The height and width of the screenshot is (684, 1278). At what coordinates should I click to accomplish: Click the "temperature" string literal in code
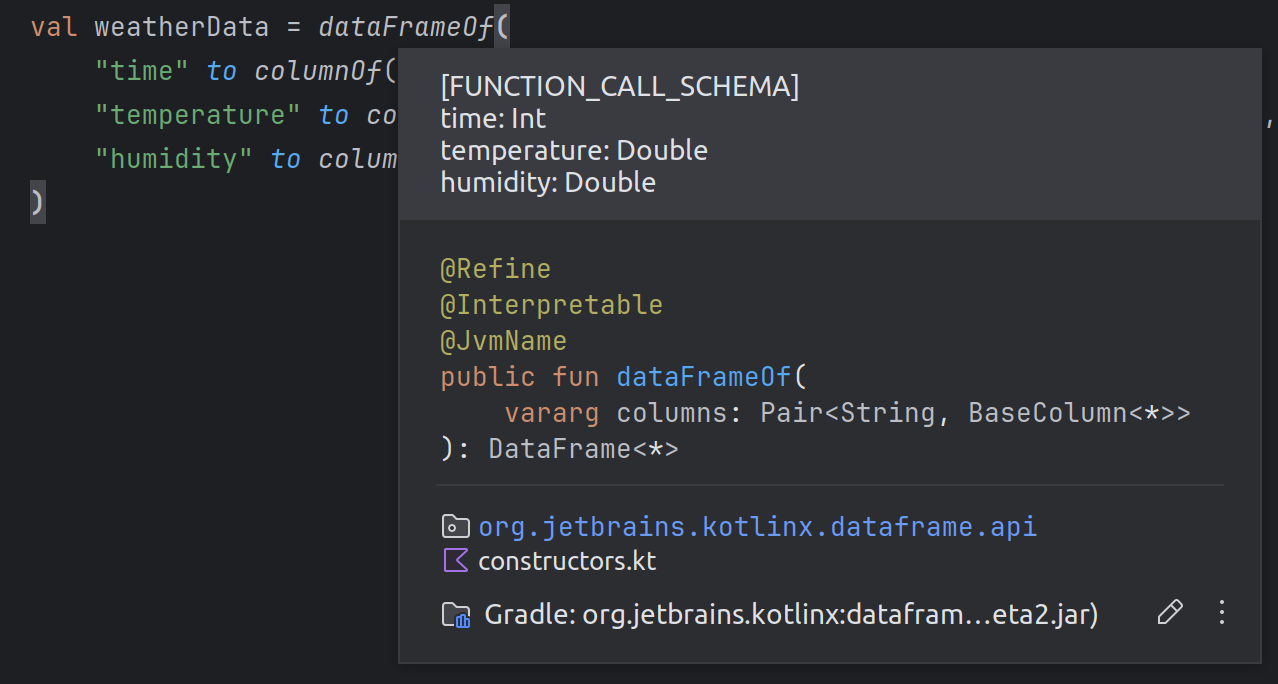tap(198, 115)
